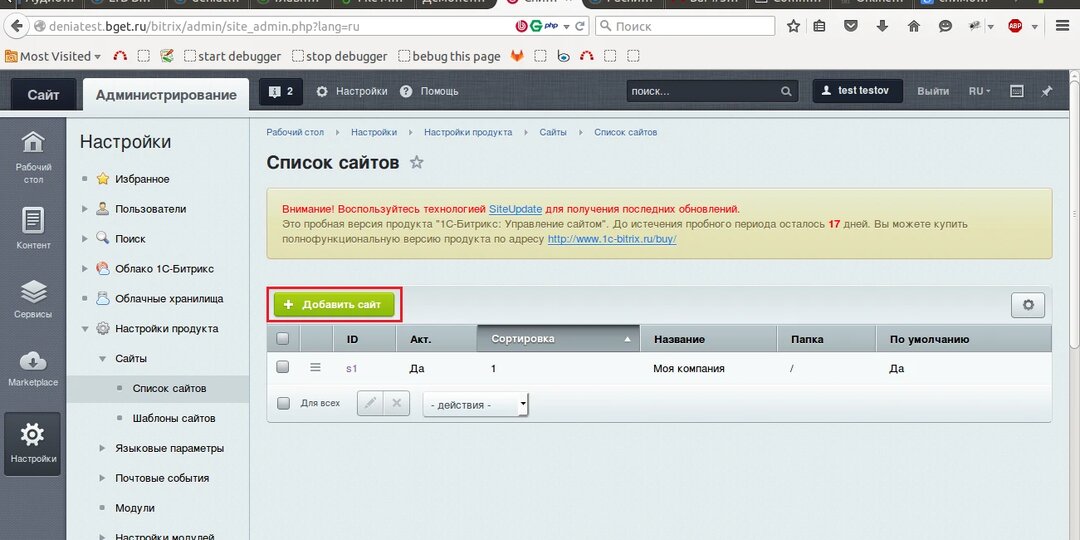Open Шаблоны сайтов menu item
Screen dimensions: 1080x540
tap(174, 418)
